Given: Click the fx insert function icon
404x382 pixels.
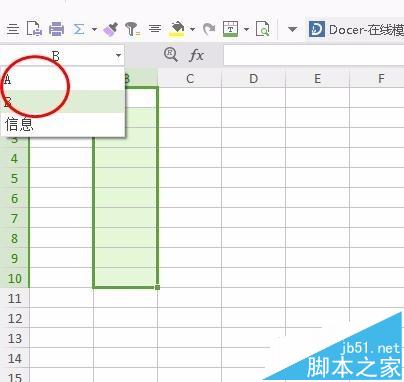Looking at the screenshot, I should (x=196, y=55).
